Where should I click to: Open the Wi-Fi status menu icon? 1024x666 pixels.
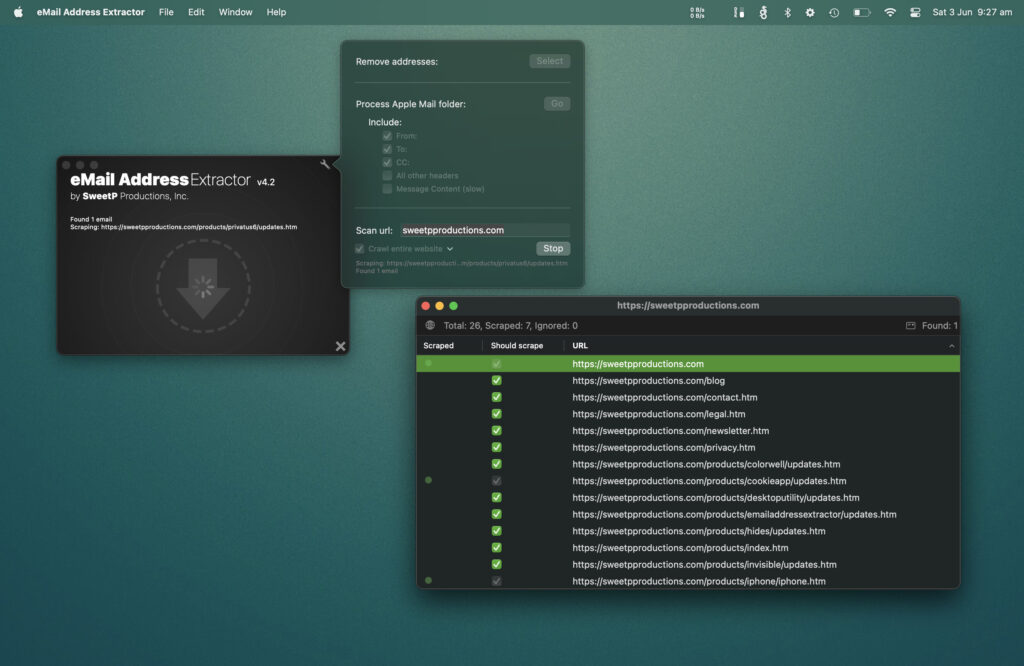pos(889,12)
